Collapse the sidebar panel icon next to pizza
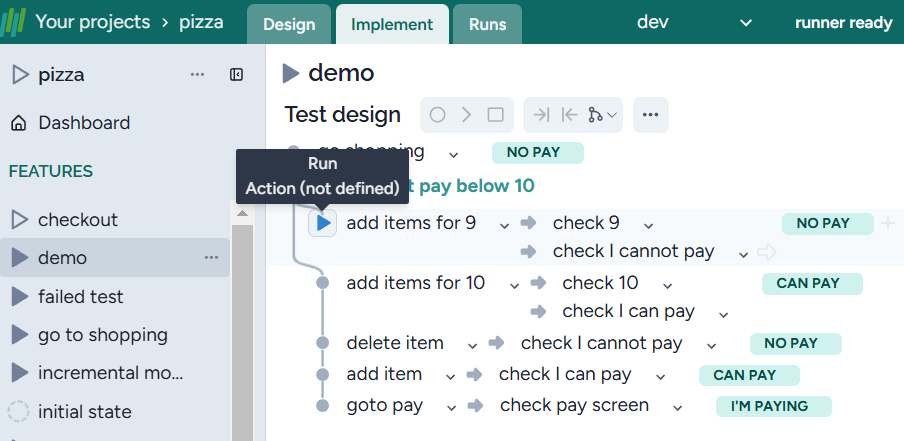Viewport: 904px width, 441px height. [x=237, y=75]
